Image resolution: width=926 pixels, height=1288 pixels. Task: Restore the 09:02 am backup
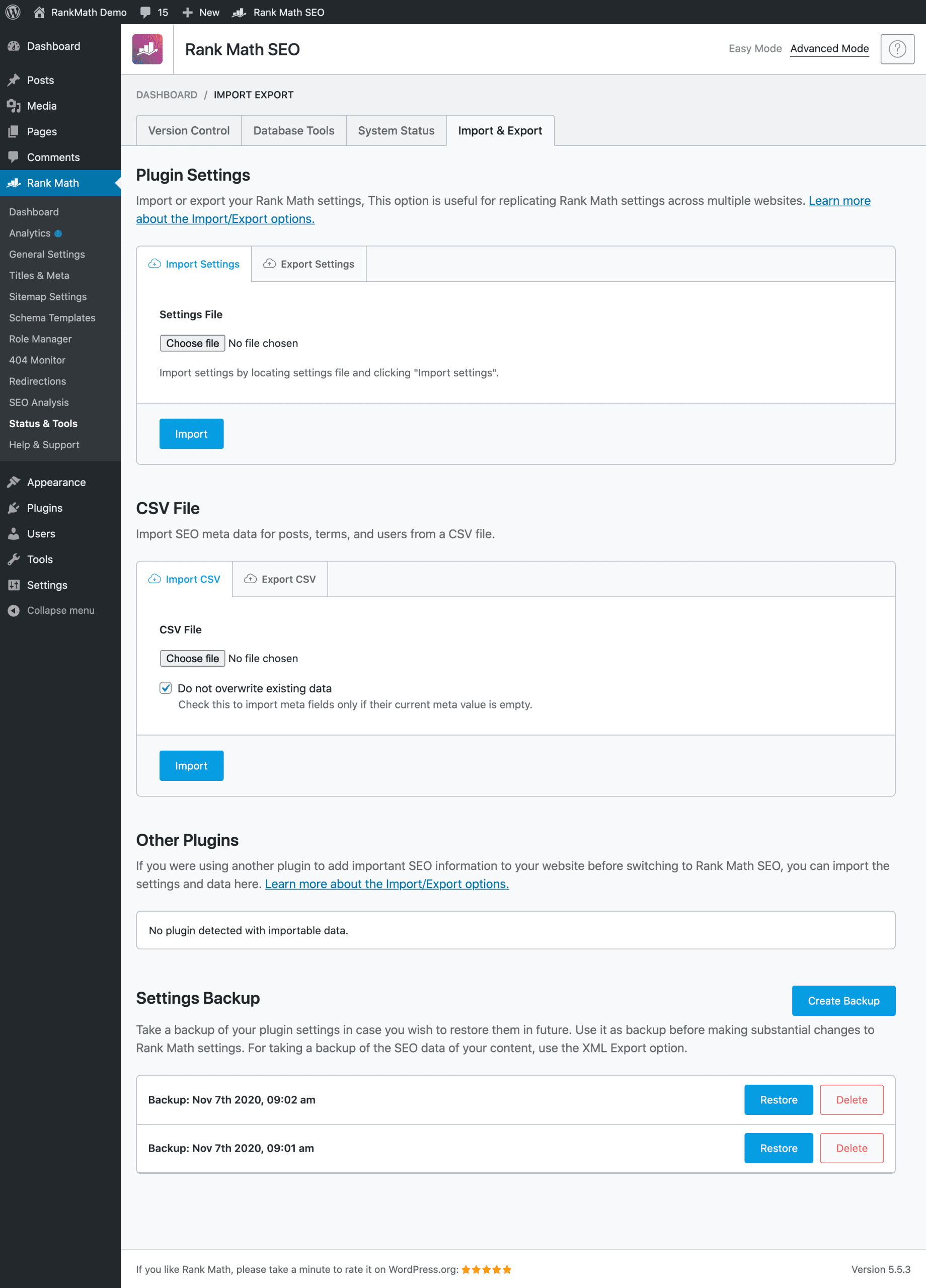(779, 1099)
